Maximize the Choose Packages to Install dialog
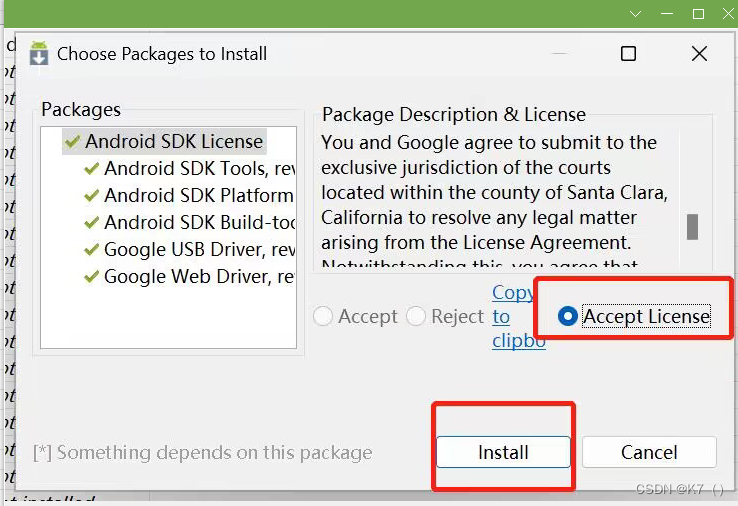738x506 pixels. pos(628,54)
